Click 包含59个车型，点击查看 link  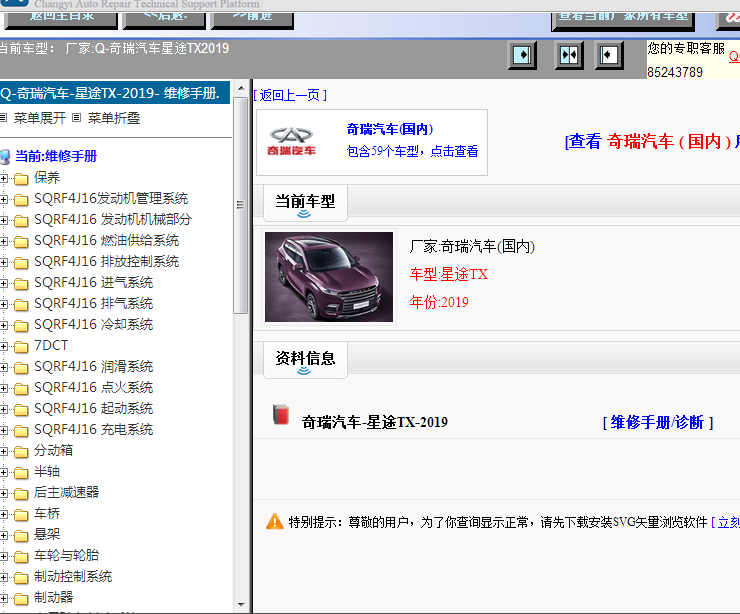(x=412, y=151)
